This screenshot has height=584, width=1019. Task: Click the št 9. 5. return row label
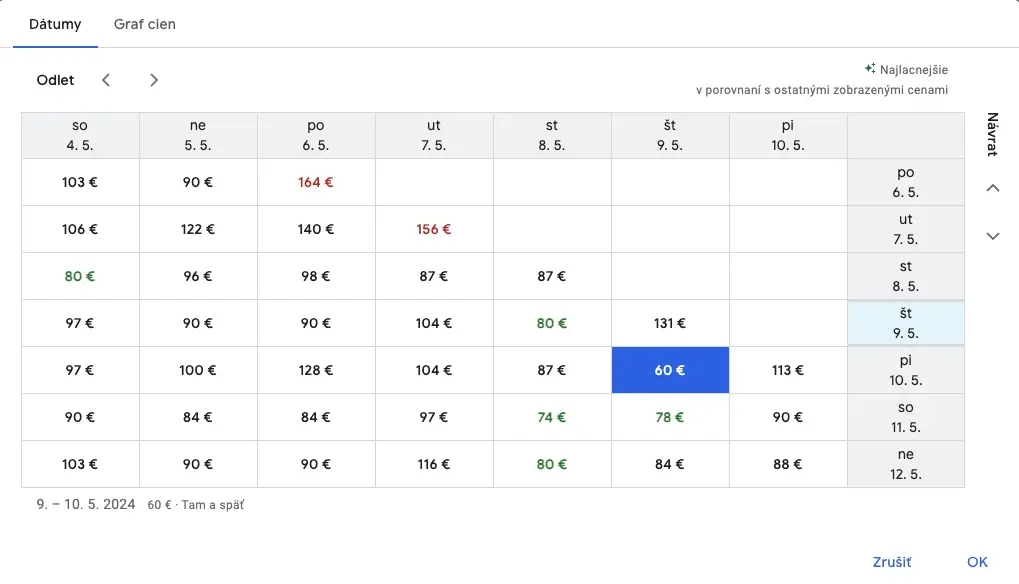[905, 322]
